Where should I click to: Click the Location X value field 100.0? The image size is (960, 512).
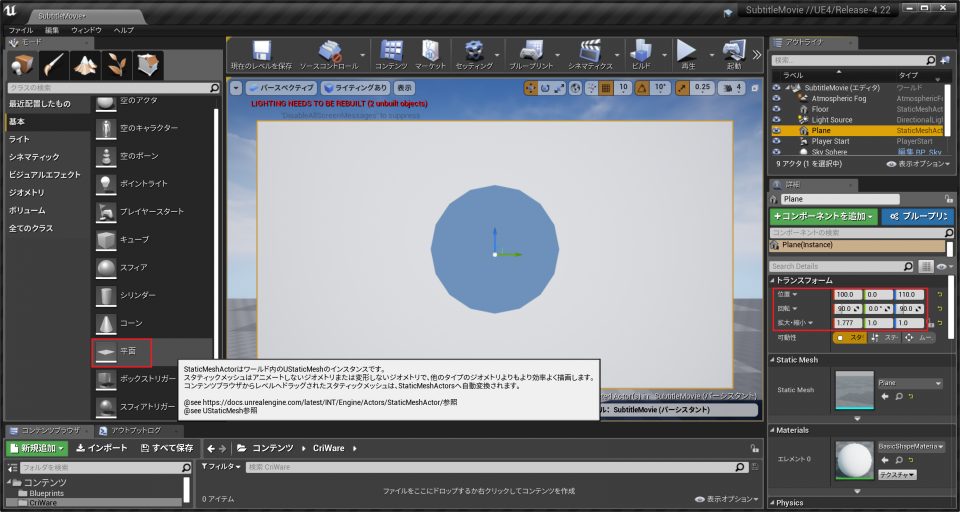click(847, 295)
